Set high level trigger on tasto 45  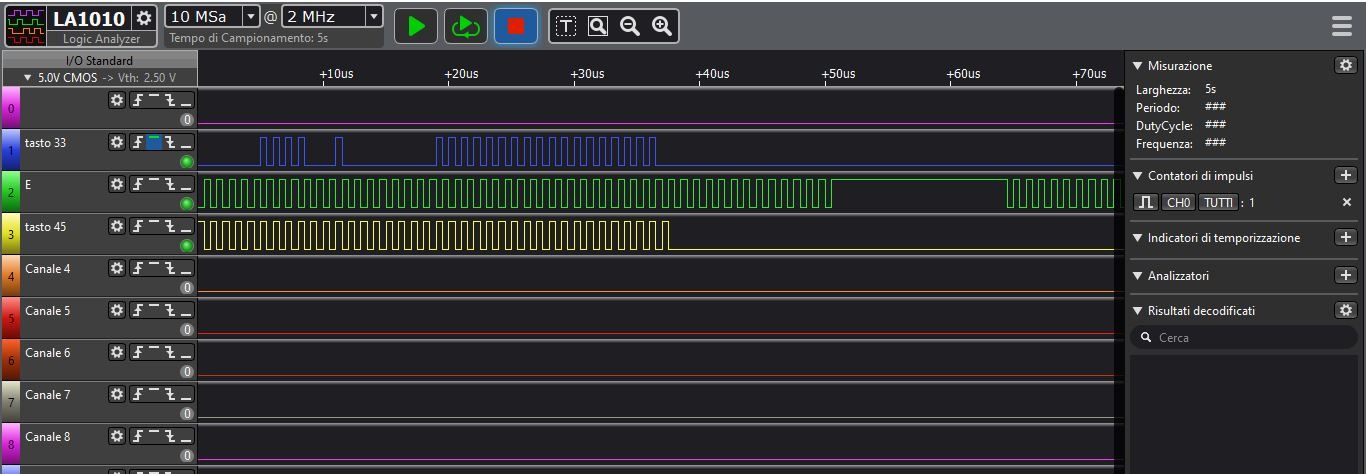[154, 227]
